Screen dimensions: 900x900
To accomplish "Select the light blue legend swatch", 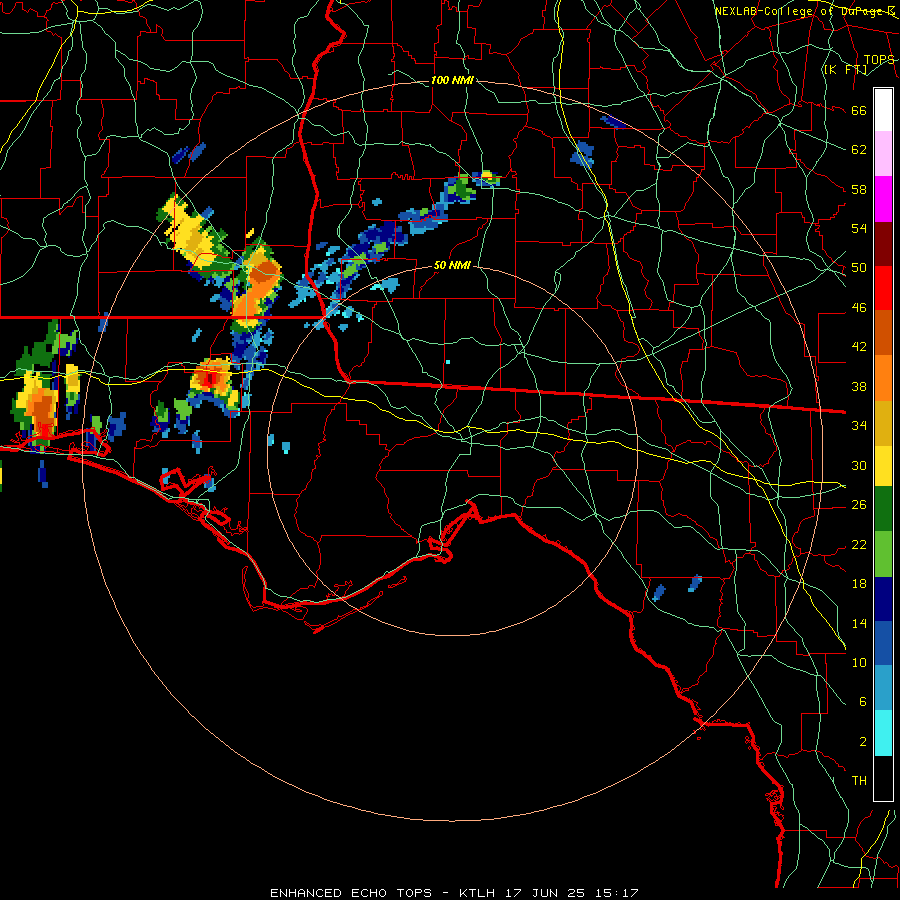I will tap(883, 688).
